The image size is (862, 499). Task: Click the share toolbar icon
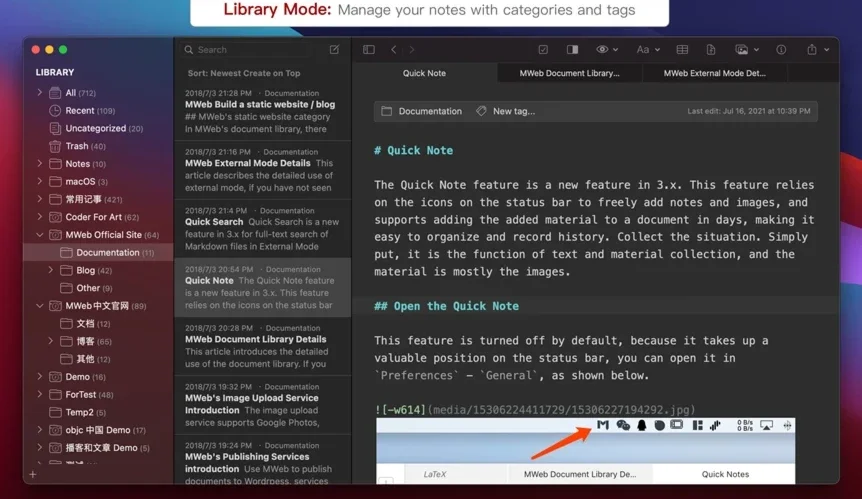(x=812, y=49)
